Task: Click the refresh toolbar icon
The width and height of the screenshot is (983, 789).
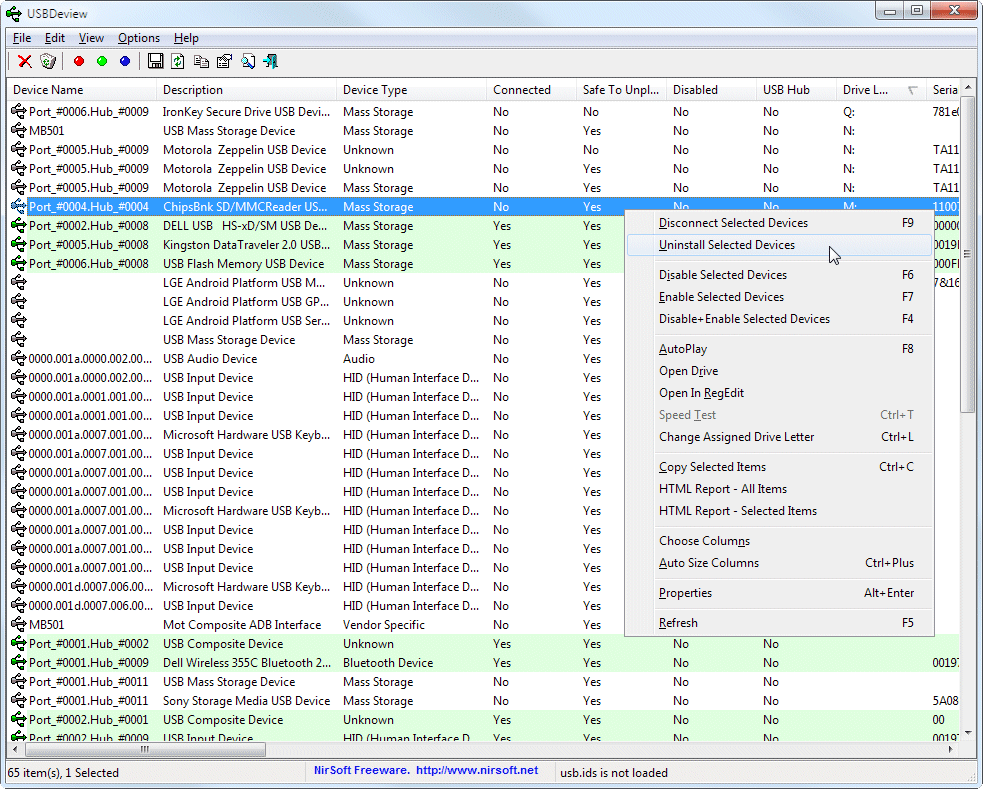Action: point(178,61)
